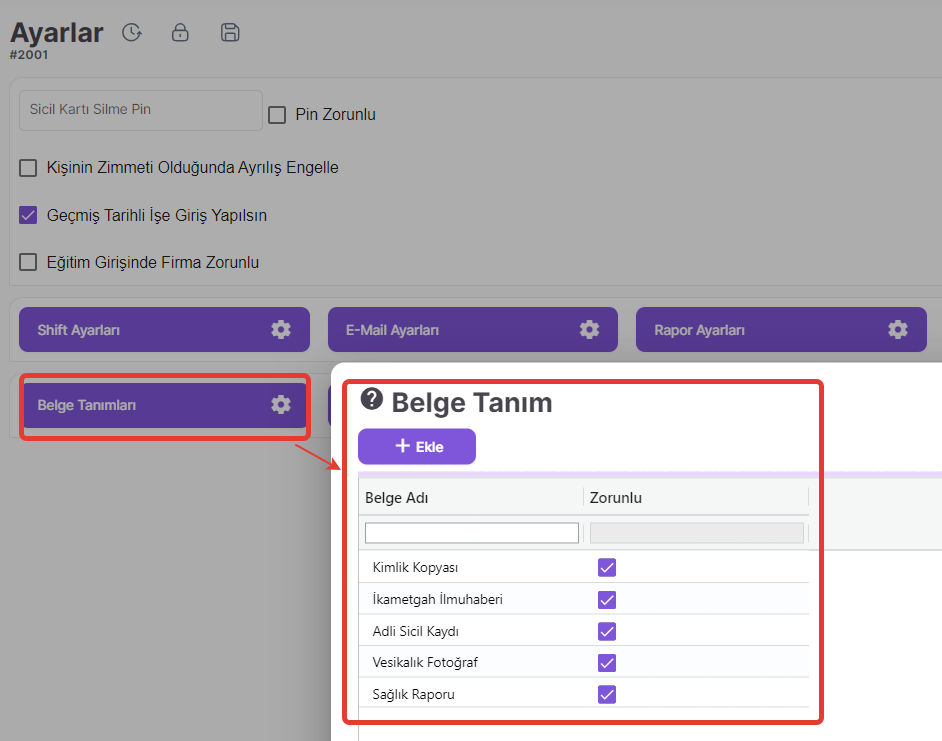The image size is (942, 741).
Task: Uncheck Zorunlu for Sağlık Raporu
Action: pos(606,694)
